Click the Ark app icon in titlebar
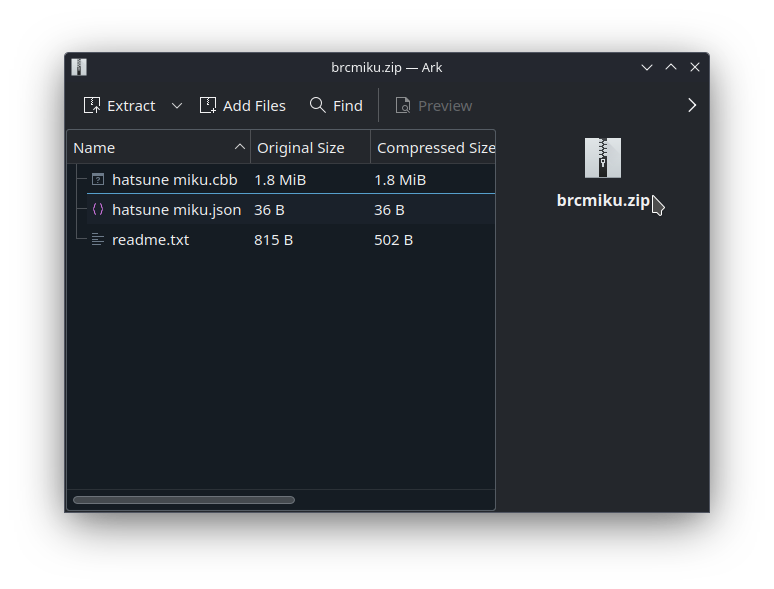Viewport: 774px width, 589px height. click(79, 67)
